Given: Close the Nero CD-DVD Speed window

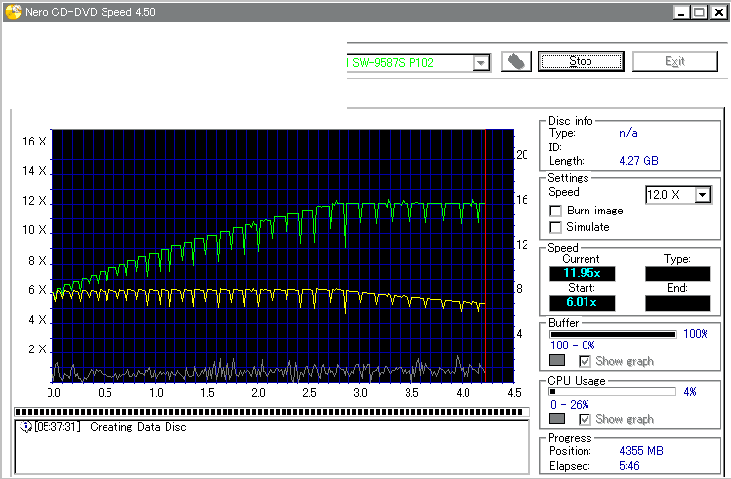Looking at the screenshot, I should pyautogui.click(x=717, y=12).
